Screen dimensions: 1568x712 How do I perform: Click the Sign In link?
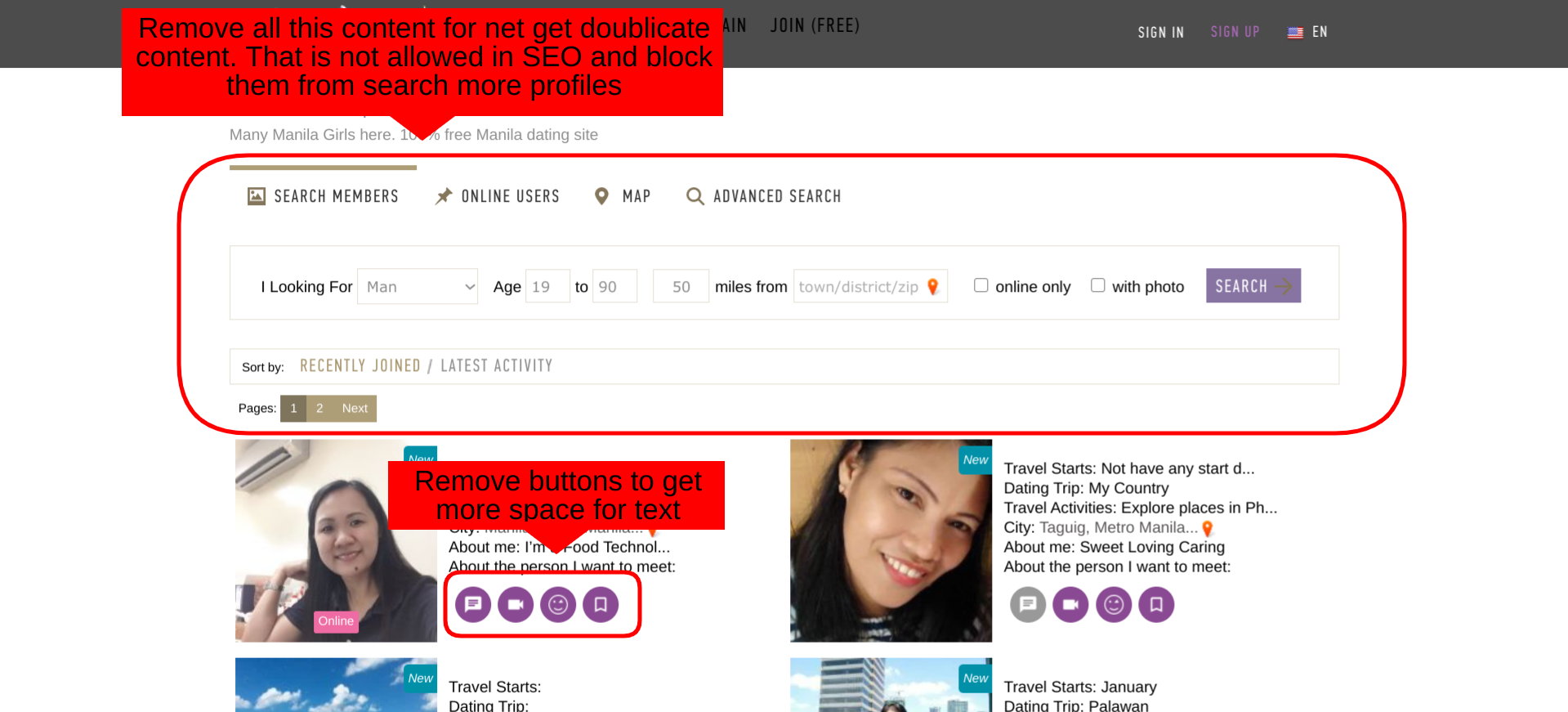click(1160, 32)
